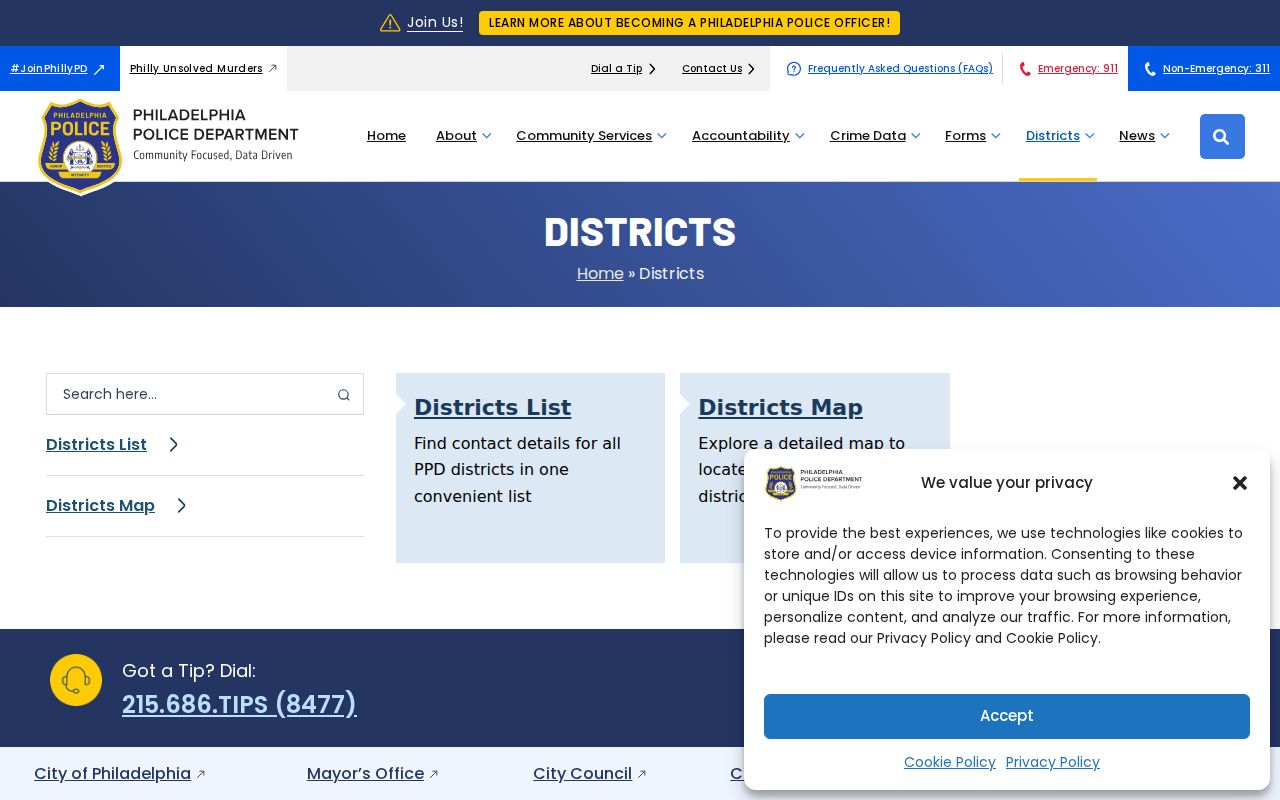Open Frequently Asked Questions (FAQs)

click(900, 69)
